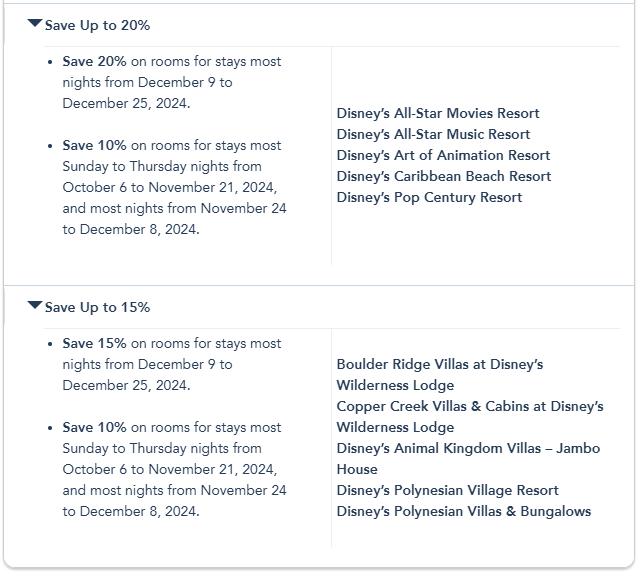
Task: Click December 9 dates text under Save Up to 15%
Action: [147, 364]
